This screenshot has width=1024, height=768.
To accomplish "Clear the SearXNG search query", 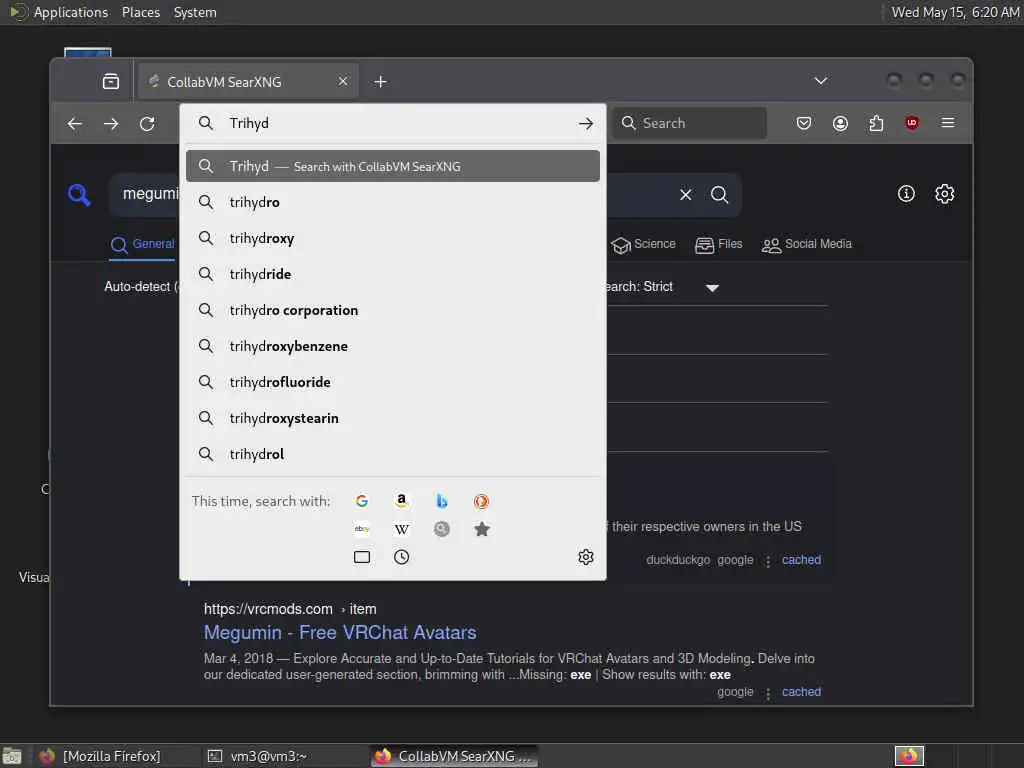I will pos(686,195).
